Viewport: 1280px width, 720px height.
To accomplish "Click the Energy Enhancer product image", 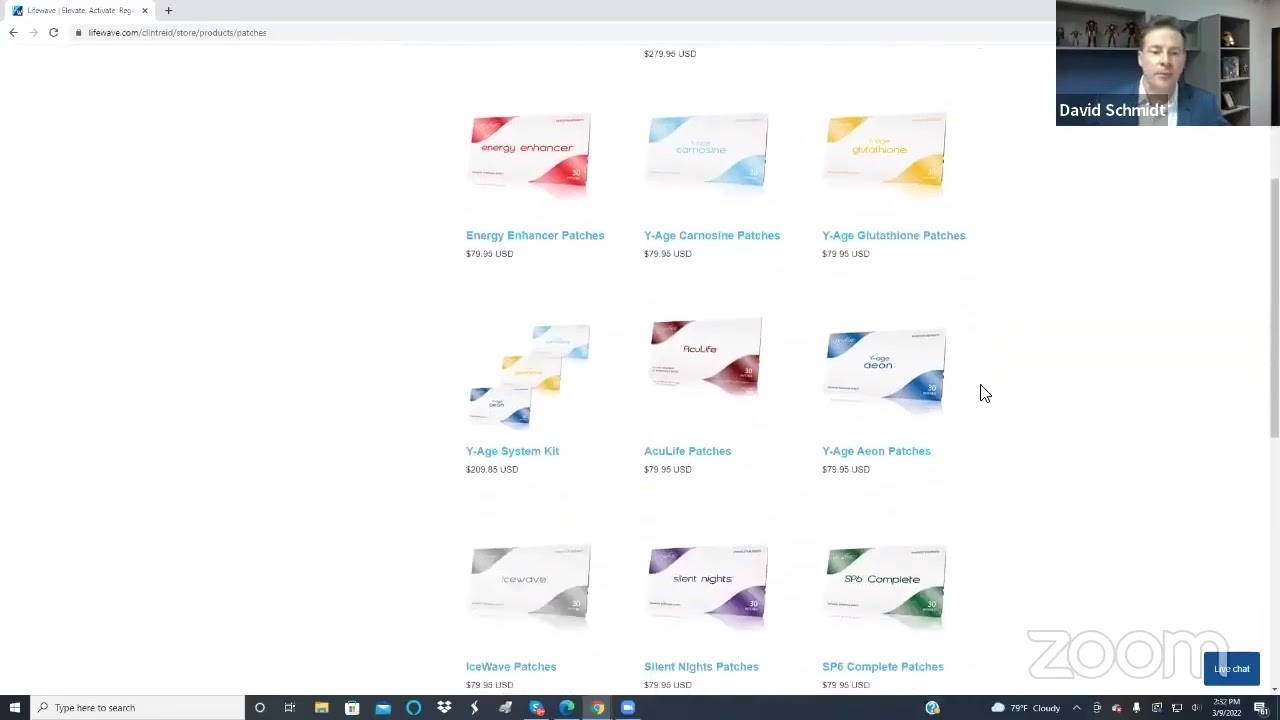I will [530, 153].
